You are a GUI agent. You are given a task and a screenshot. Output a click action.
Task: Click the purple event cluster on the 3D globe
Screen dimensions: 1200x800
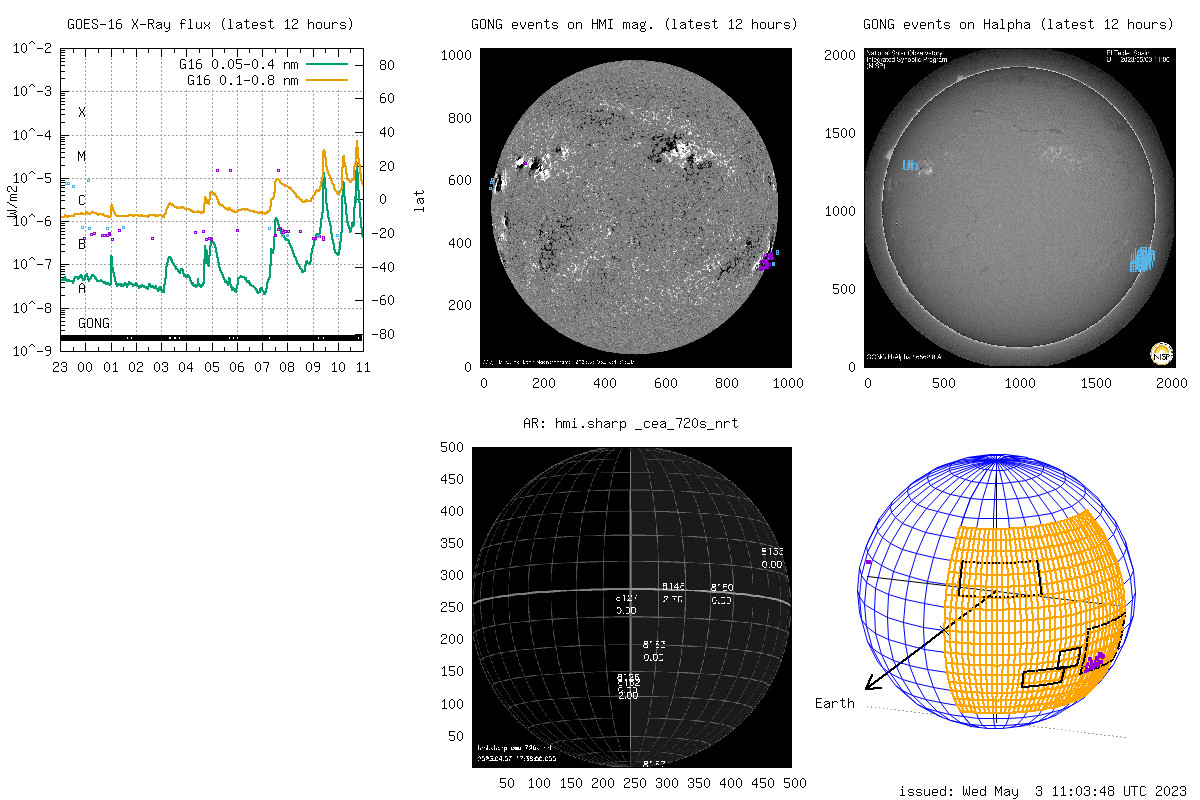tap(1093, 662)
